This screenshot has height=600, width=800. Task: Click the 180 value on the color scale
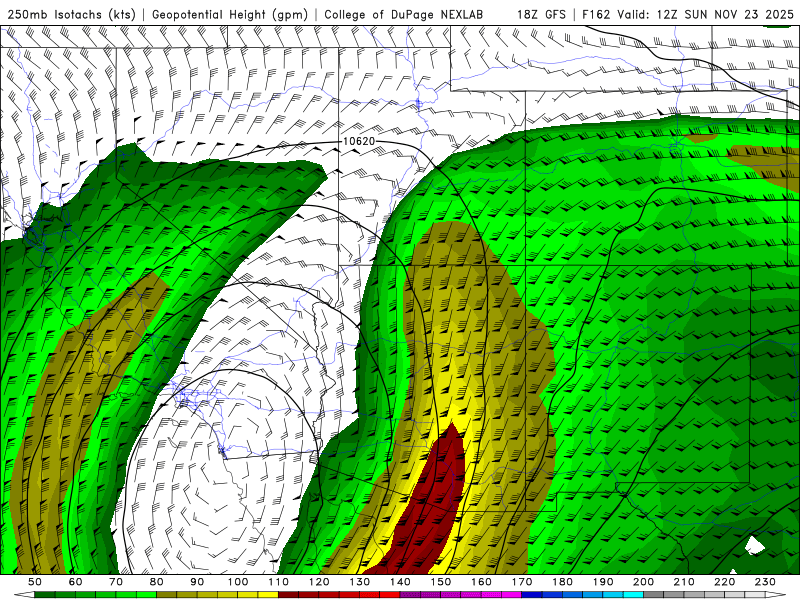[x=562, y=582]
